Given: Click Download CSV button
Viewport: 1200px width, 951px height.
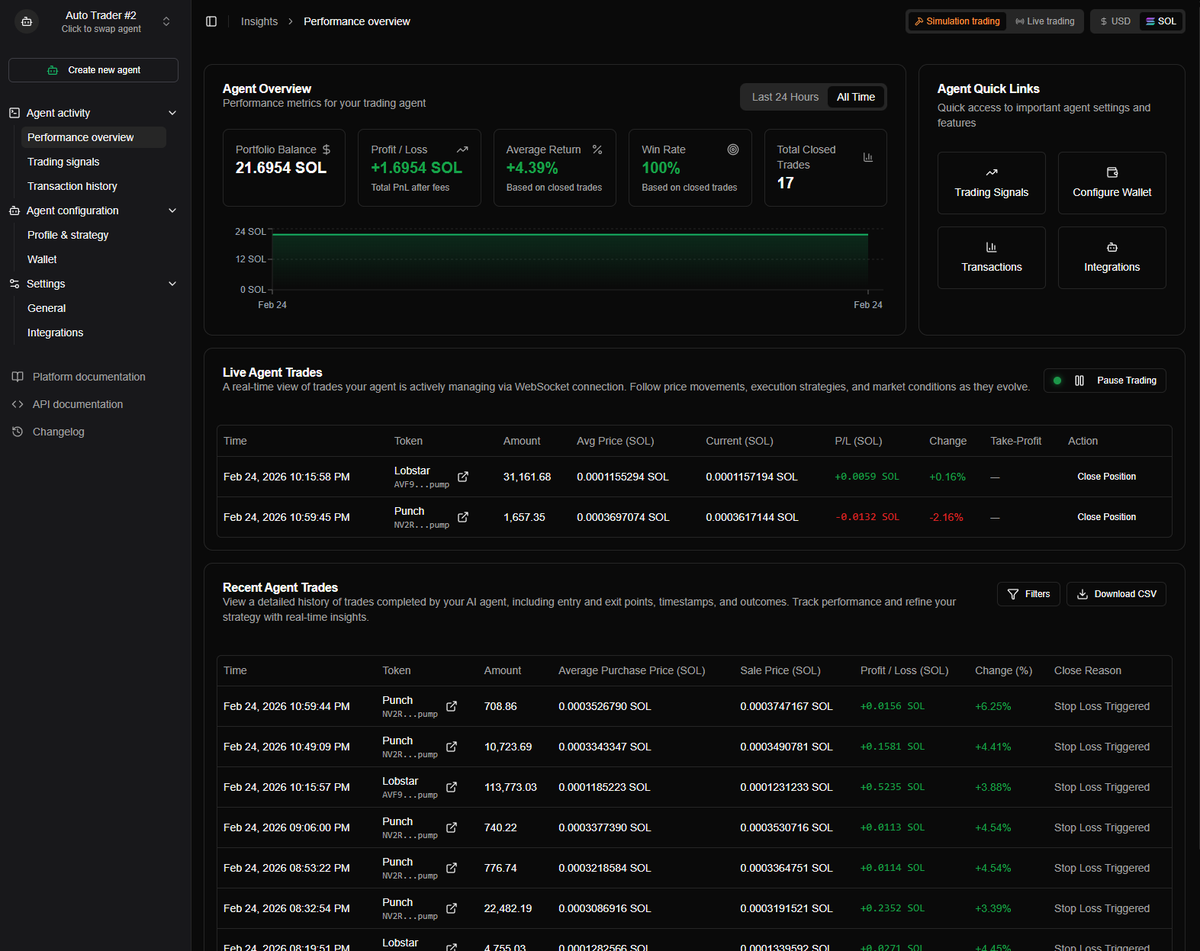Looking at the screenshot, I should pos(1116,594).
